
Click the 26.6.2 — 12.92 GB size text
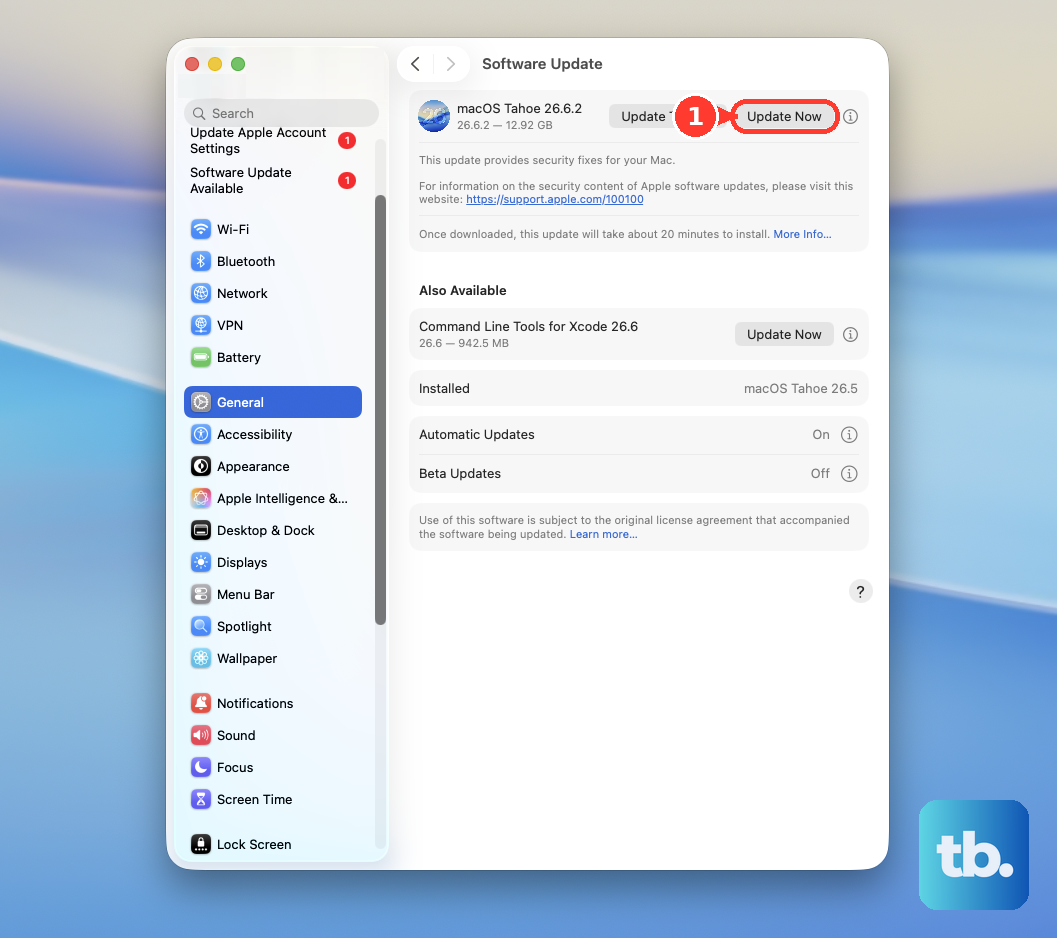(505, 125)
